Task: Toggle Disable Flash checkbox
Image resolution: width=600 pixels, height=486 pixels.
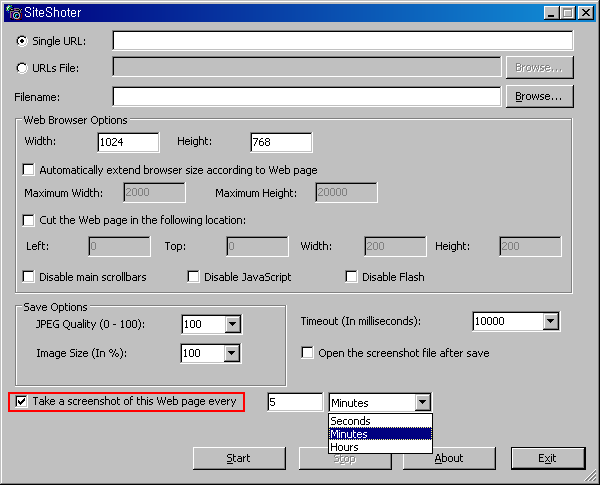Action: point(351,277)
